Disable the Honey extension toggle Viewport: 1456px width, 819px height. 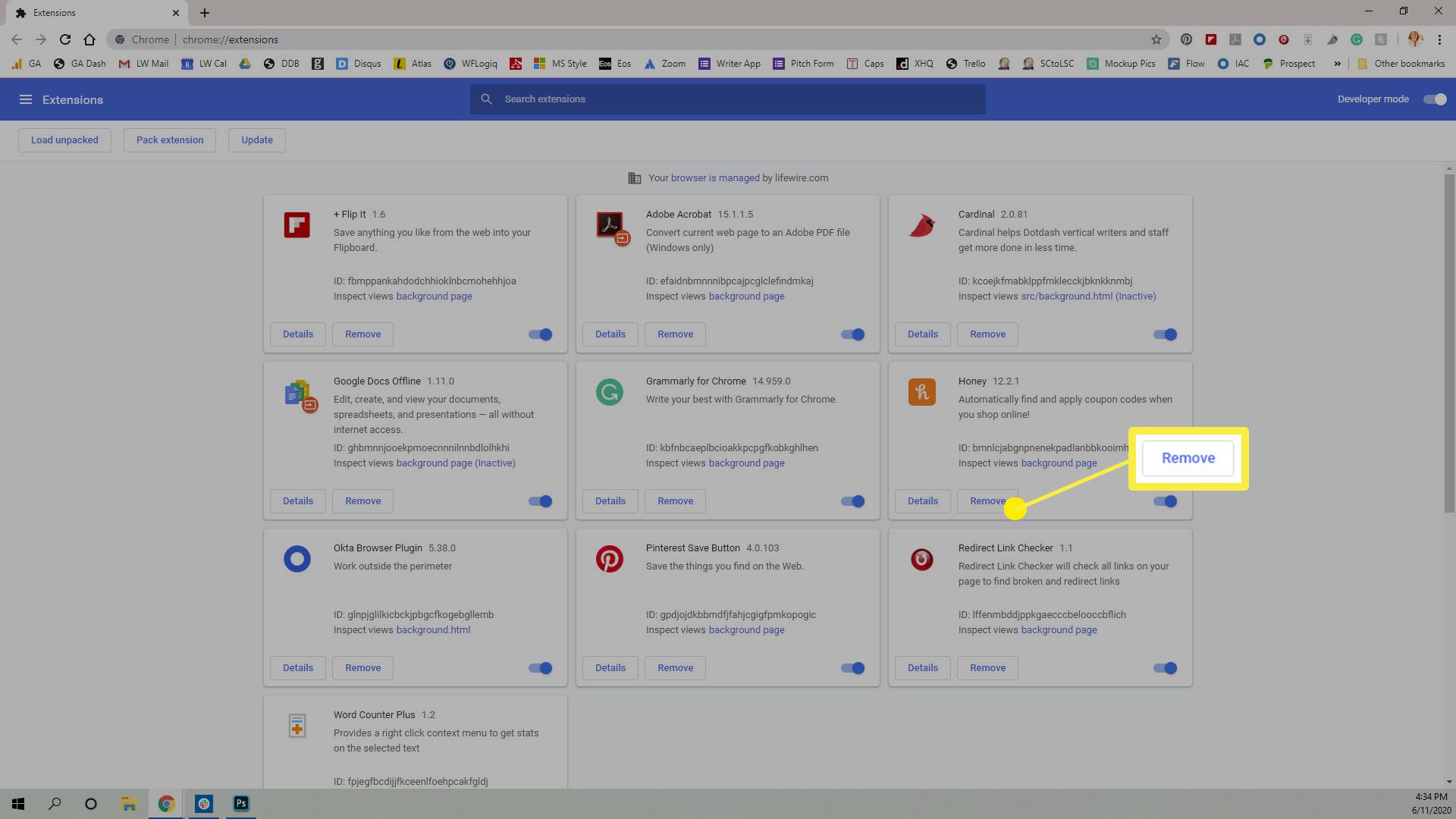pos(1166,501)
